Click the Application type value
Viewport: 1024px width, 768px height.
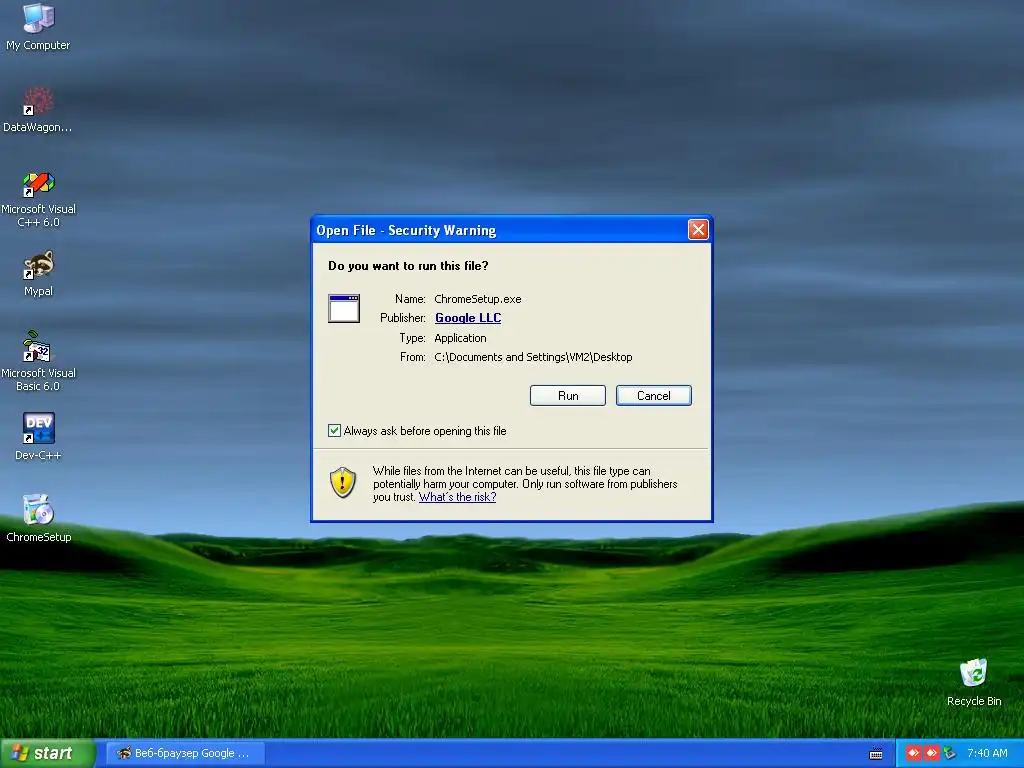tap(460, 338)
